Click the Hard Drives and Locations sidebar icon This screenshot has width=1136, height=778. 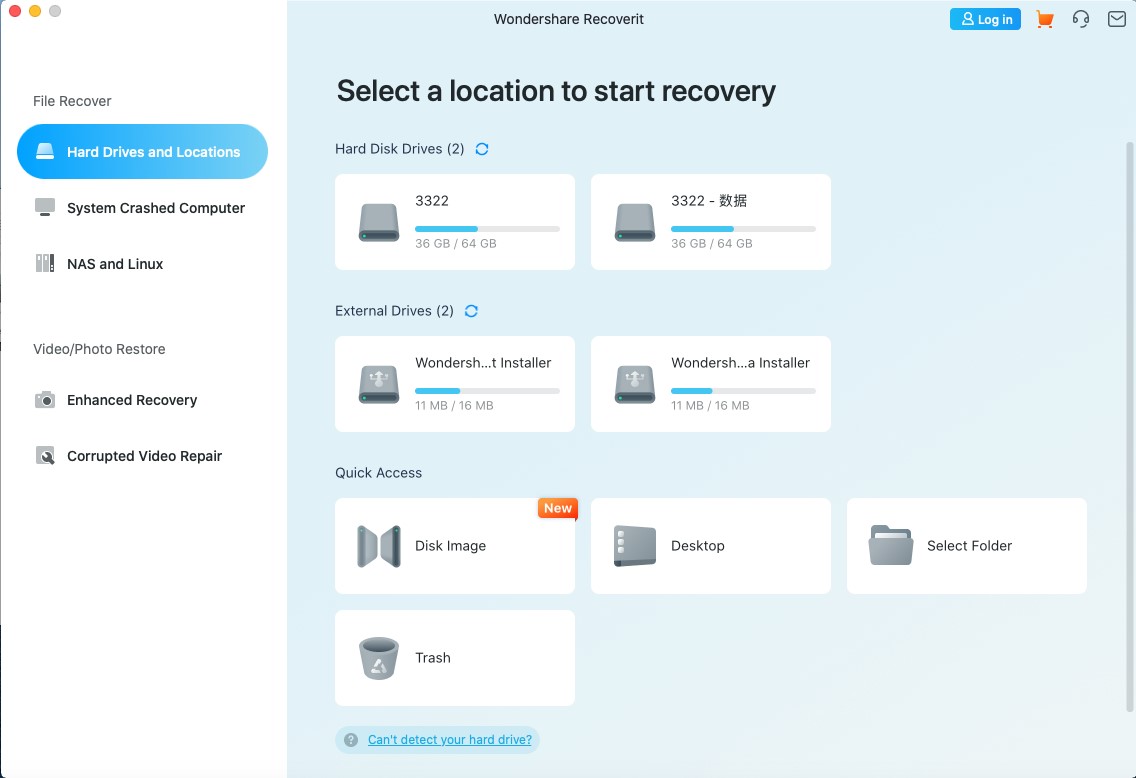point(45,151)
